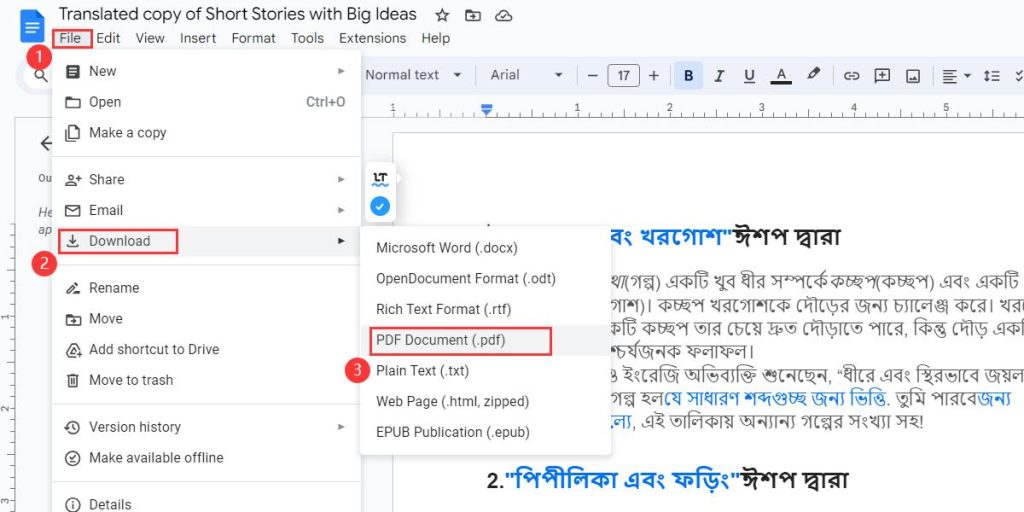The image size is (1024, 512).
Task: Download as Rich Text Format (.rtf)
Action: pyautogui.click(x=485, y=310)
